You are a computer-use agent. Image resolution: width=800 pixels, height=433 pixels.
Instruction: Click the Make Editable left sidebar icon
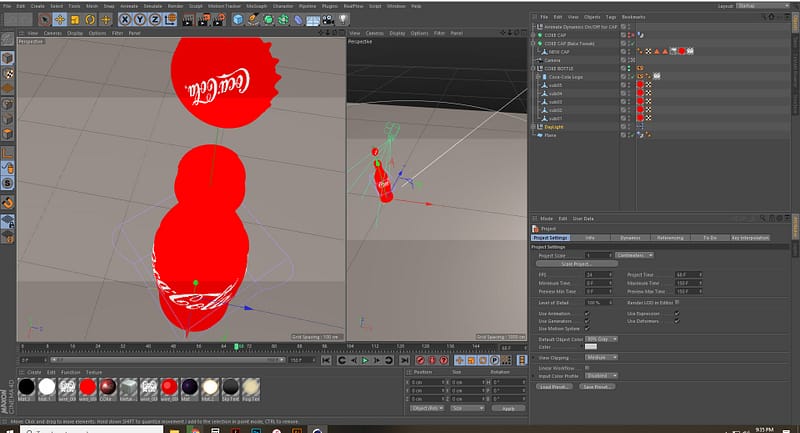(x=8, y=39)
